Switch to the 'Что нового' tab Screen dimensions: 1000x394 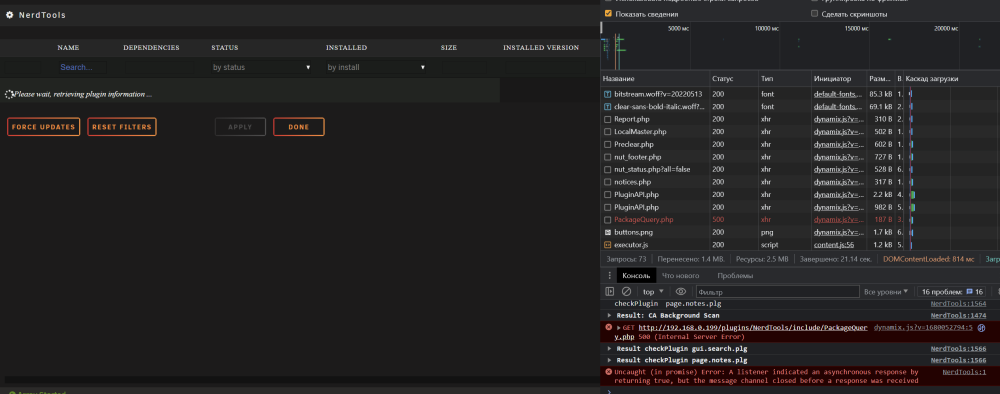[680, 275]
